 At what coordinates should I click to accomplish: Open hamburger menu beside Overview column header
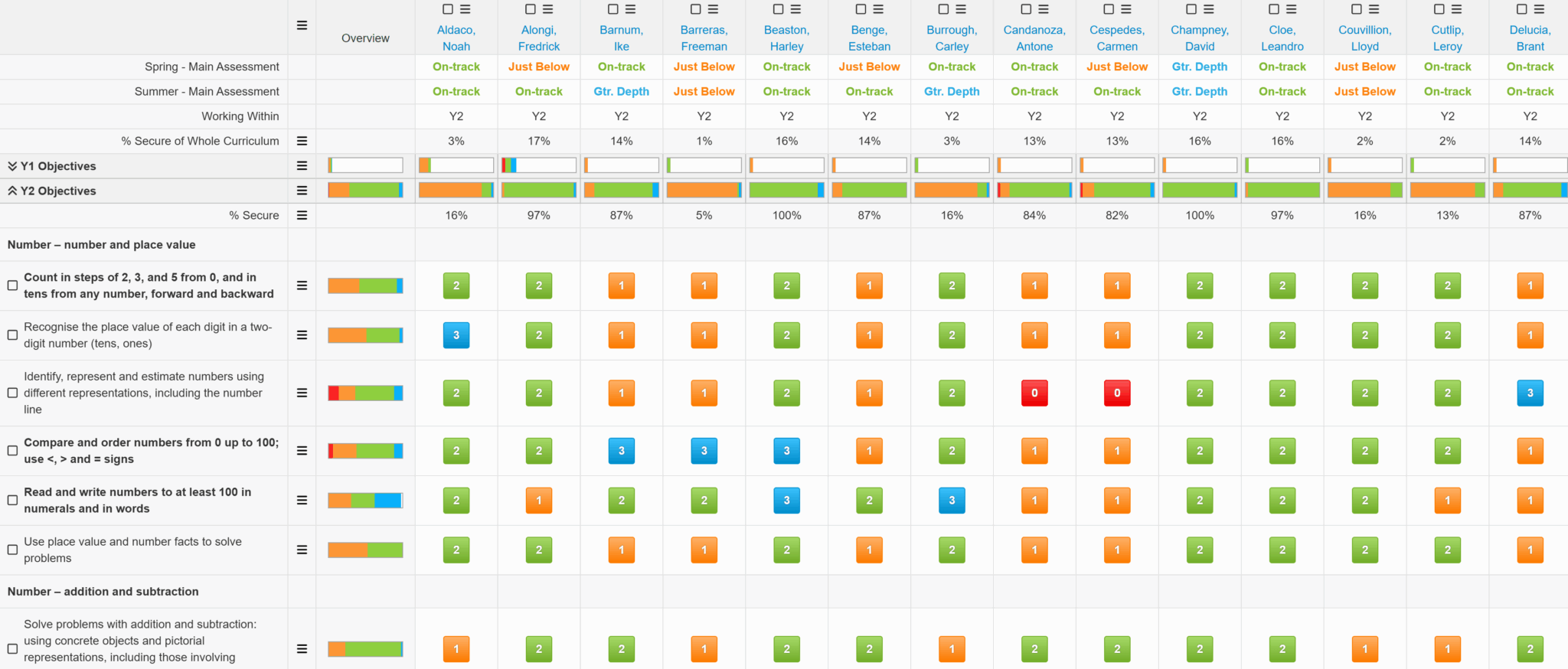(x=302, y=25)
